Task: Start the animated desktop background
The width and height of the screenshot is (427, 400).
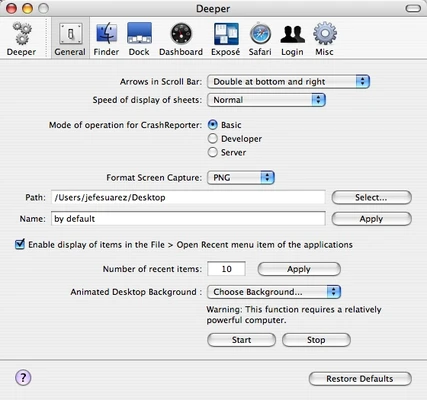Action: pos(241,340)
